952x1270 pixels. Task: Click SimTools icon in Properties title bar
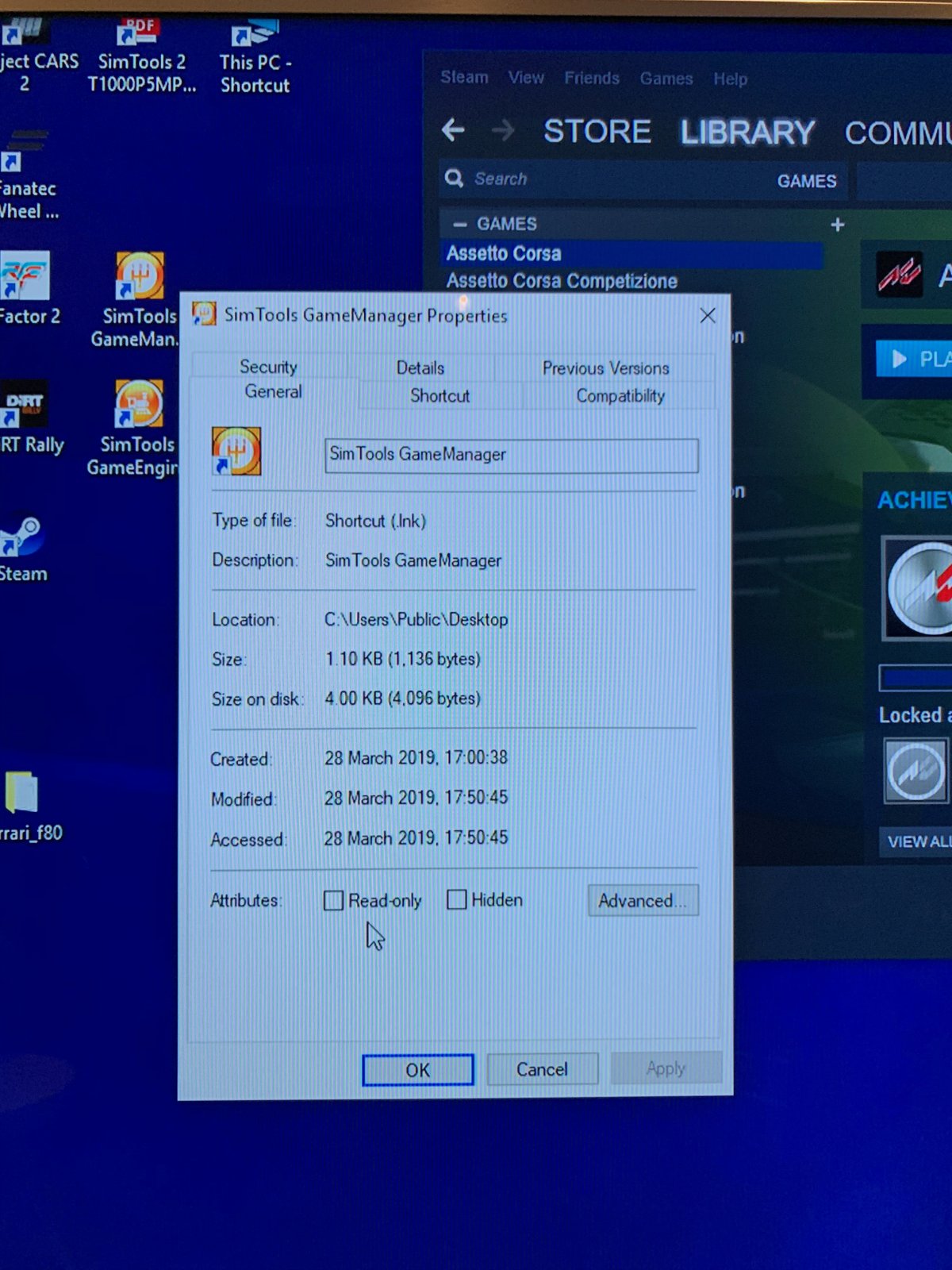[204, 314]
